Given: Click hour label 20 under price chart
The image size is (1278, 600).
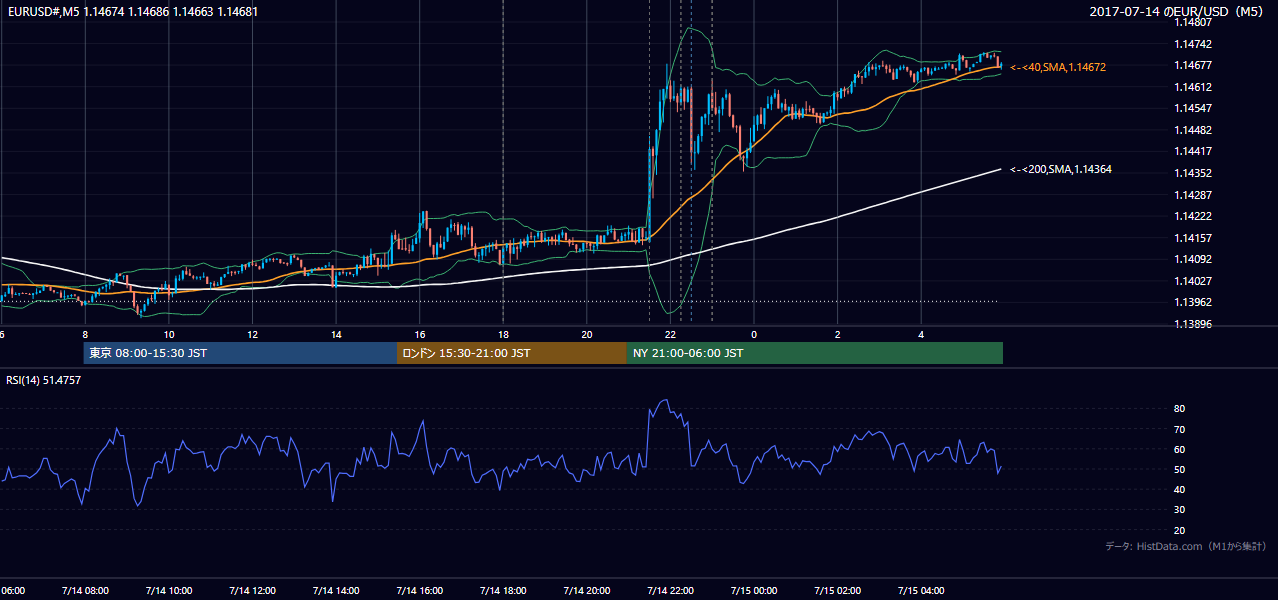Looking at the screenshot, I should pyautogui.click(x=587, y=335).
